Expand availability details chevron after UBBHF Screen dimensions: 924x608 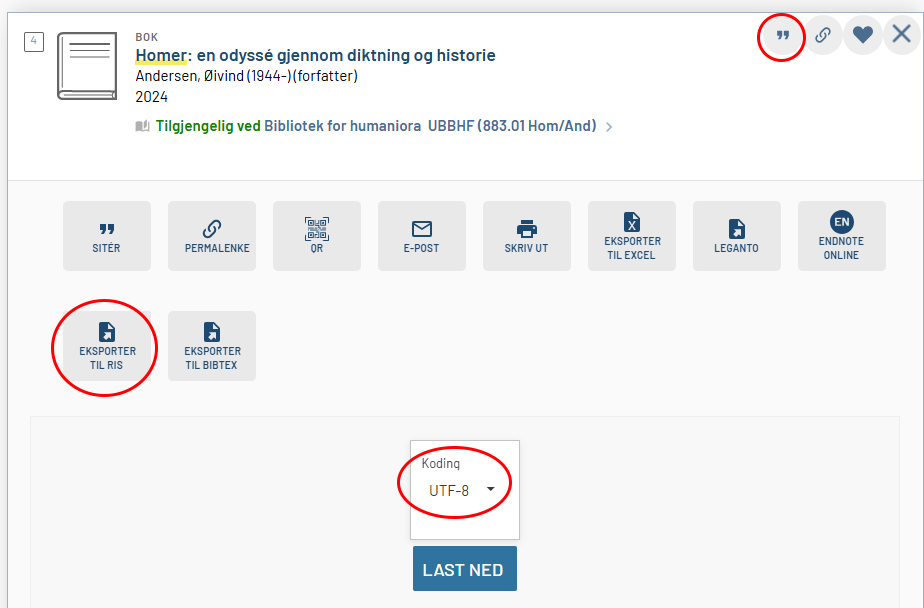610,127
